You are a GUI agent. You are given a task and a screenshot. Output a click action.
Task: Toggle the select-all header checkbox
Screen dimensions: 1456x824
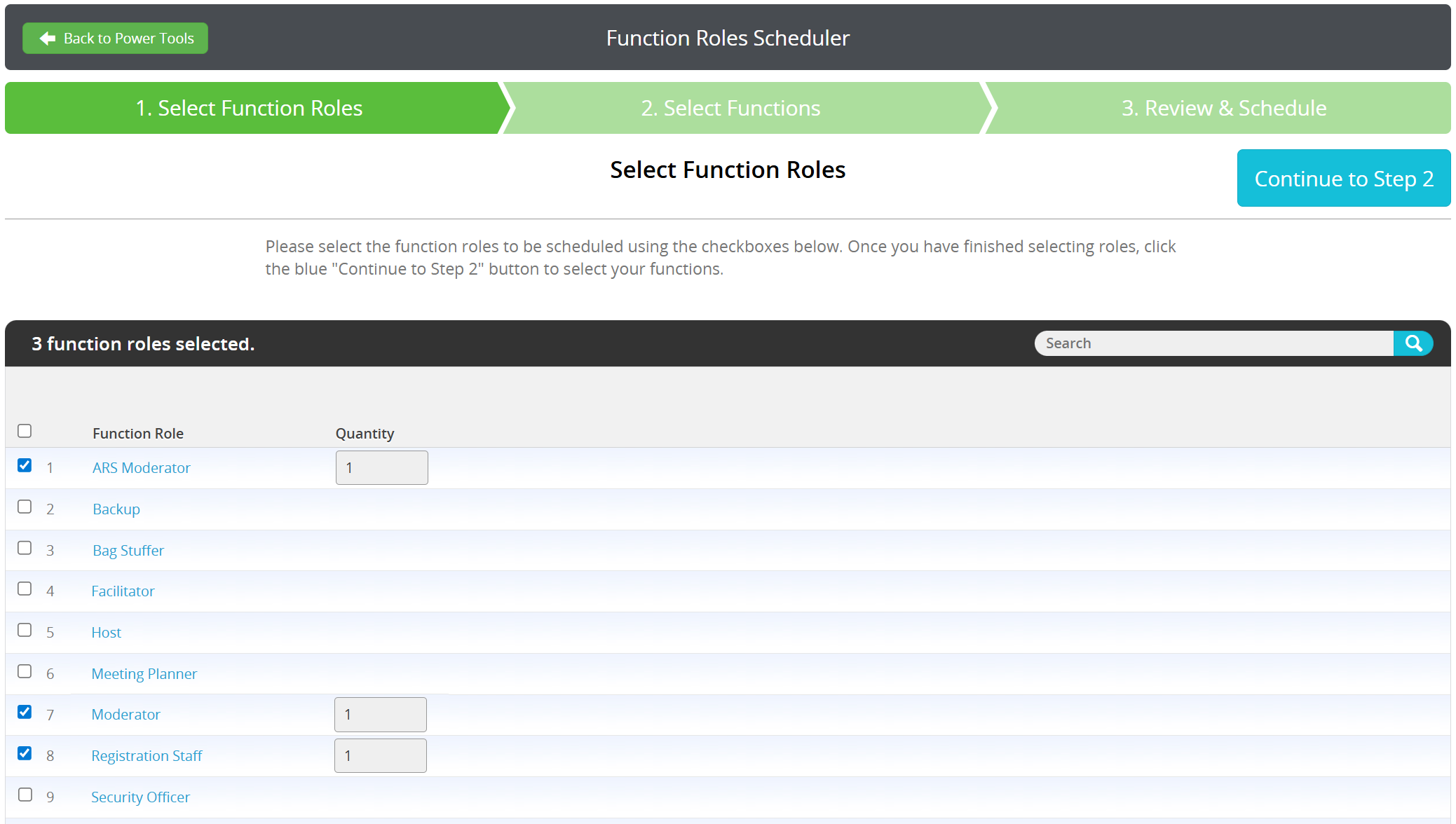tap(25, 431)
